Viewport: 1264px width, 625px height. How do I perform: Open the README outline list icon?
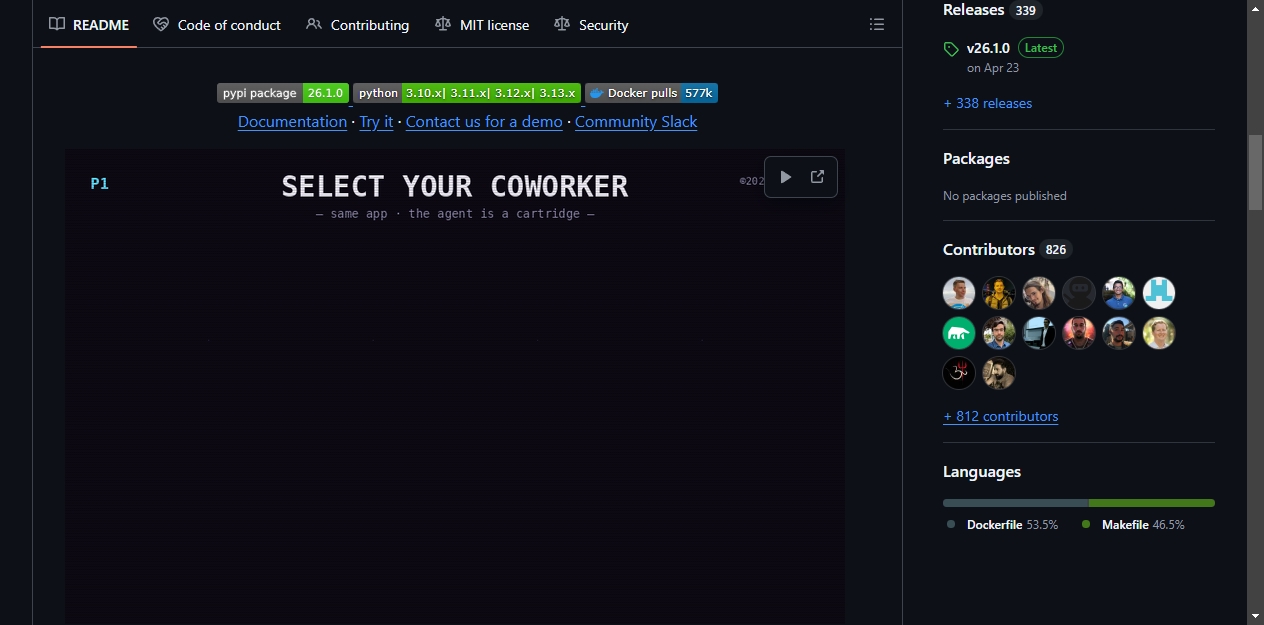pos(877,24)
